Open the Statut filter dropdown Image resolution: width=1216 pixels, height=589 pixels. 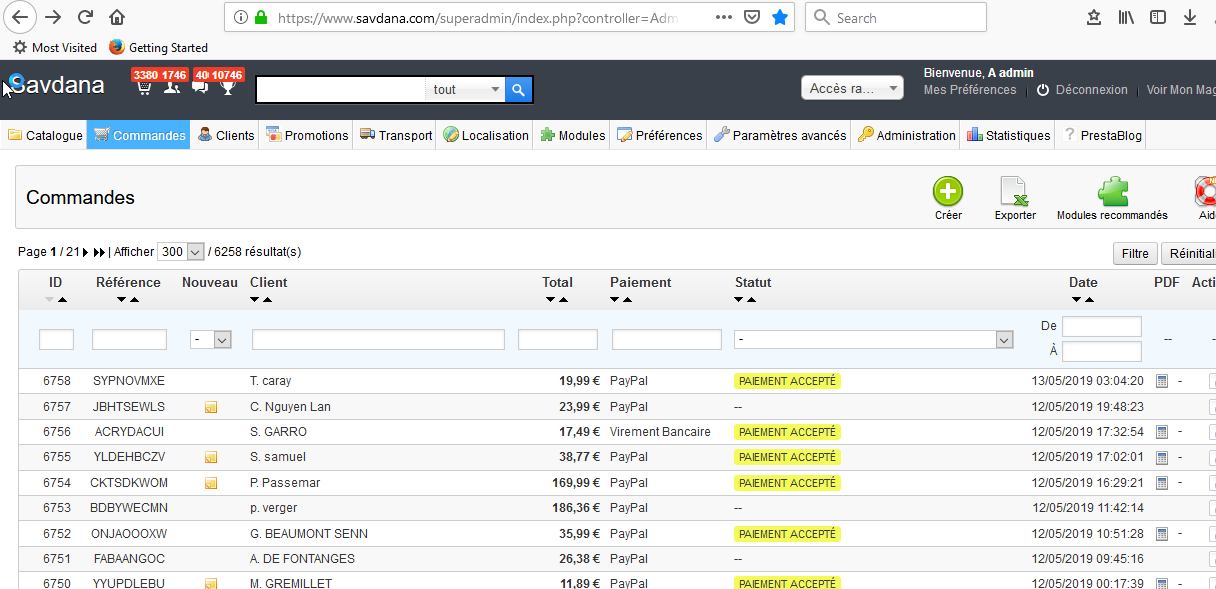pyautogui.click(x=874, y=340)
